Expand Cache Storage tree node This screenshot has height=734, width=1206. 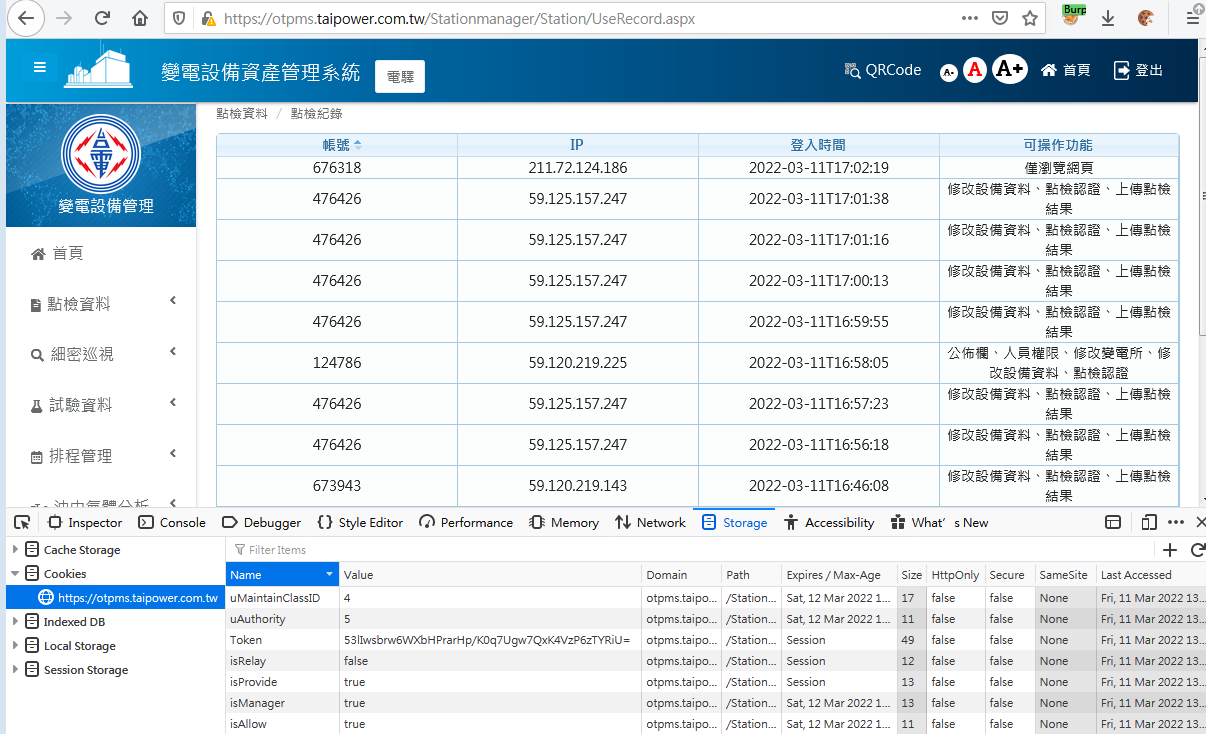(x=15, y=550)
